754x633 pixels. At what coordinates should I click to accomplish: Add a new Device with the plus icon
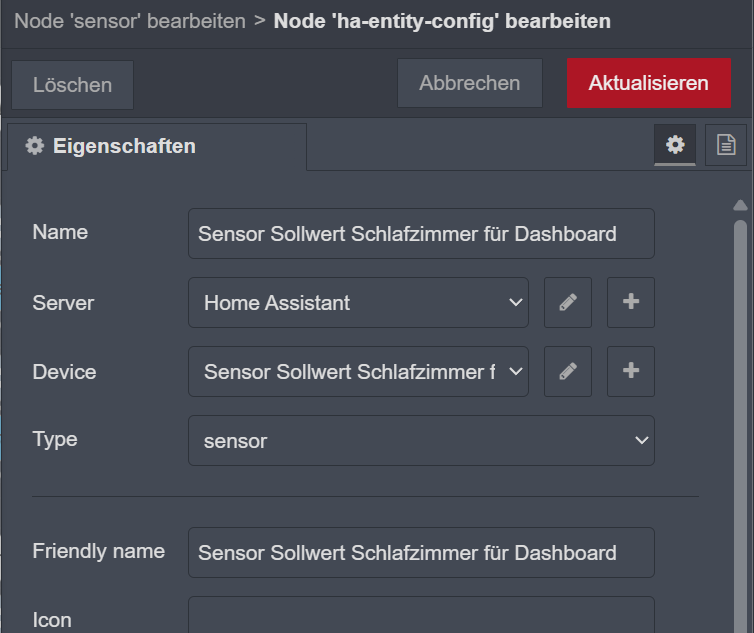(x=631, y=371)
